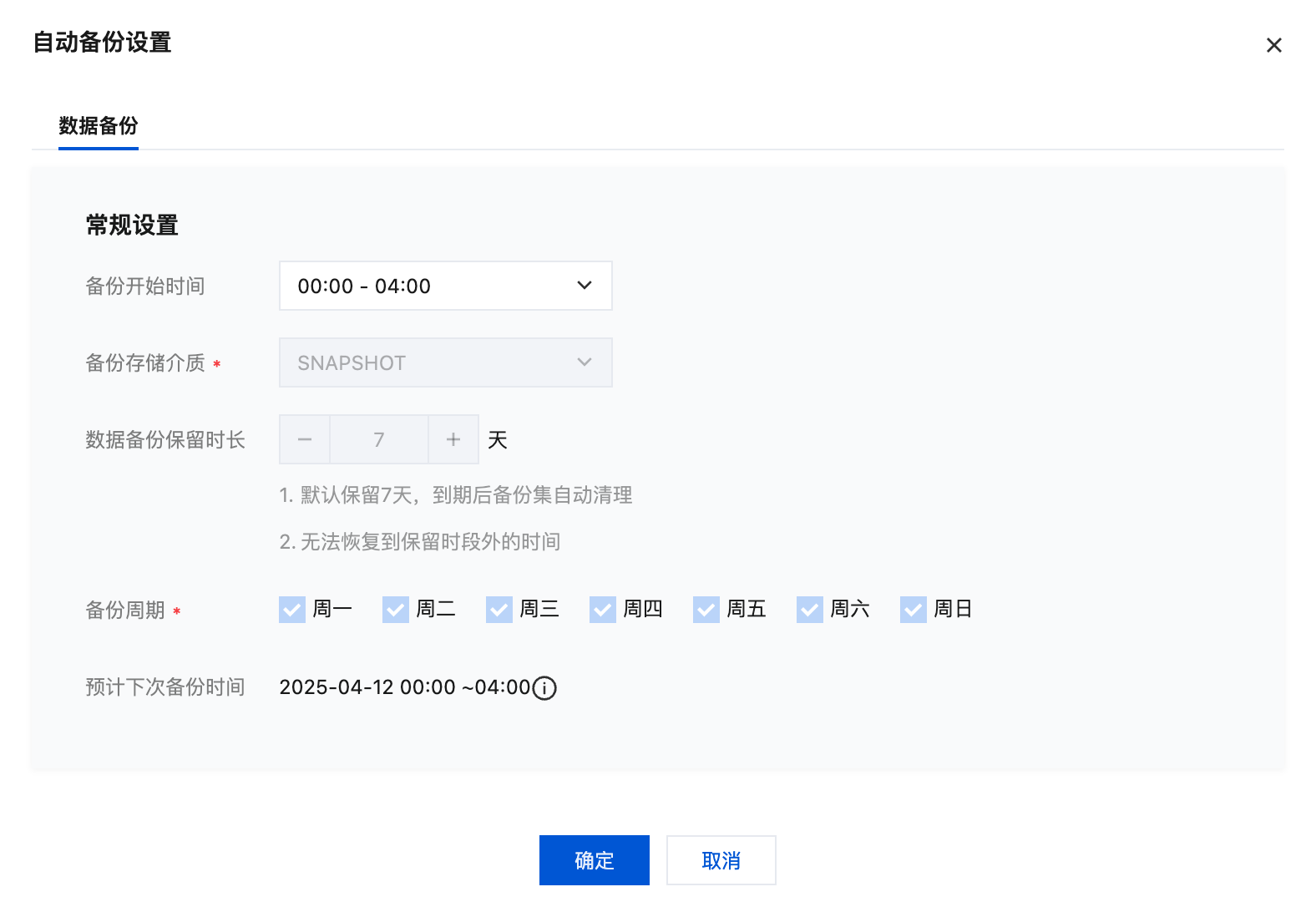This screenshot has height=902, width=1316.
Task: Toggle the 周五 backup checkbox
Action: point(706,610)
